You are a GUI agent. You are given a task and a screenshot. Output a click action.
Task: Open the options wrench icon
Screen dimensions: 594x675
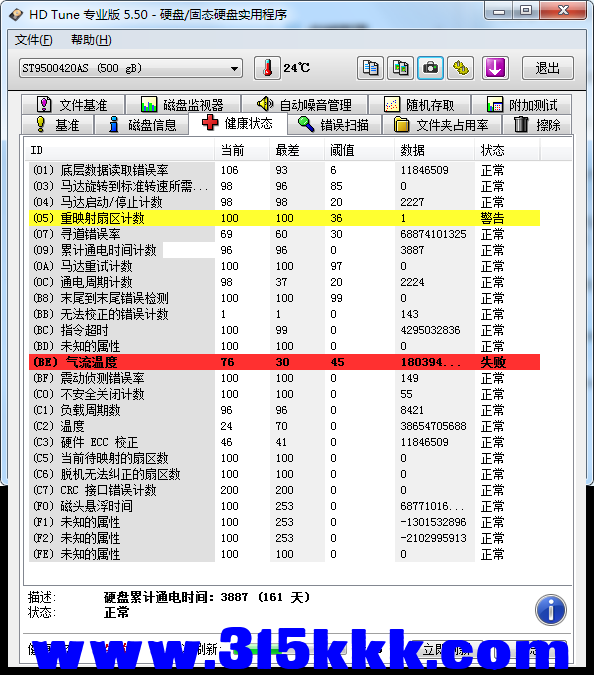(461, 68)
